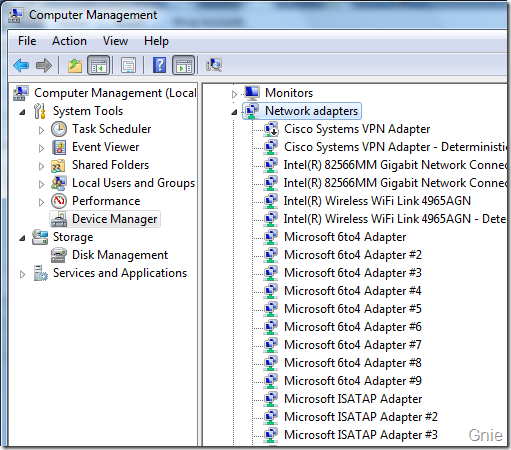Select Microsoft 6to4 Adapter #7
This screenshot has height=450, width=511.
click(x=353, y=345)
